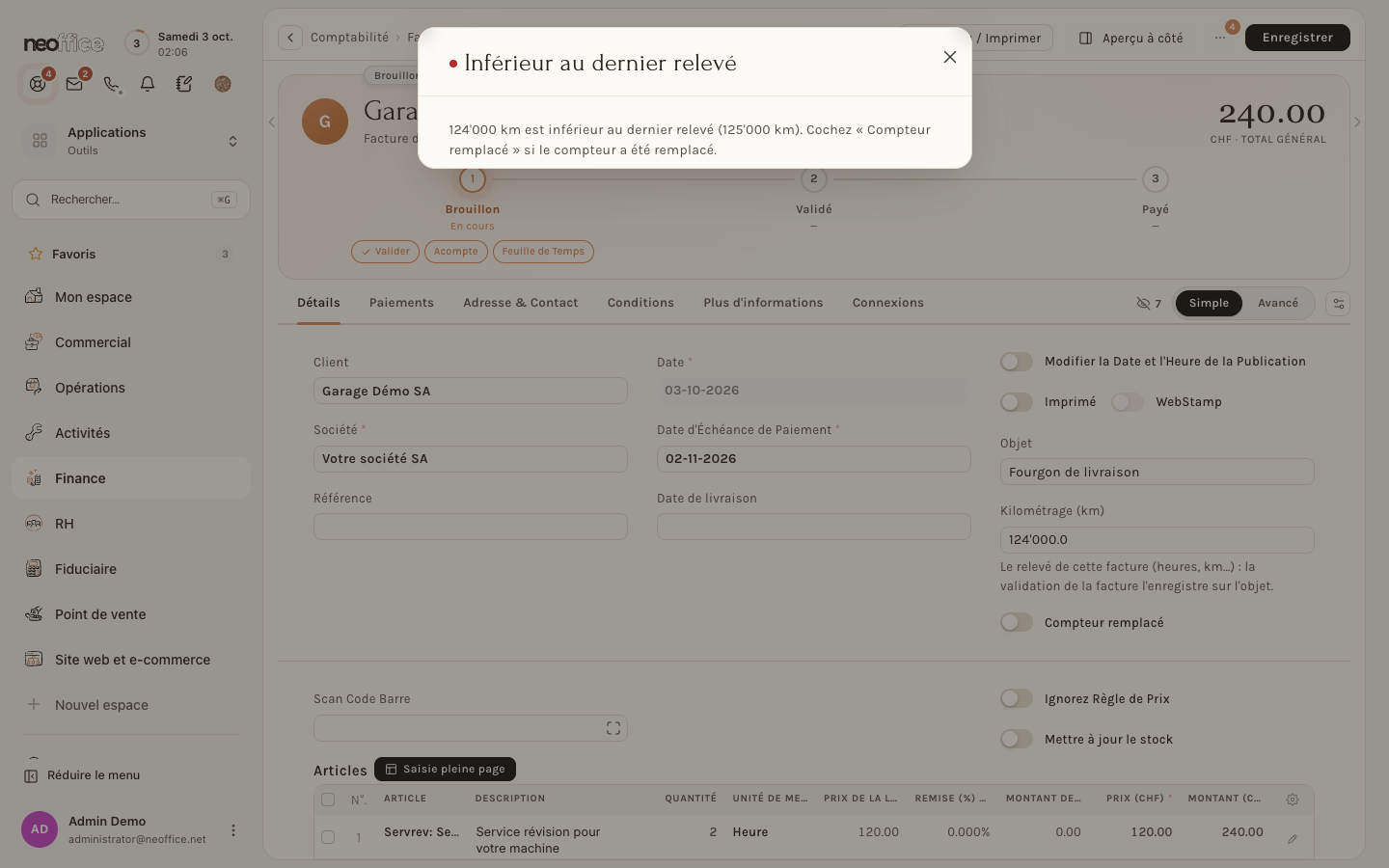Click the phone call icon

(x=112, y=84)
